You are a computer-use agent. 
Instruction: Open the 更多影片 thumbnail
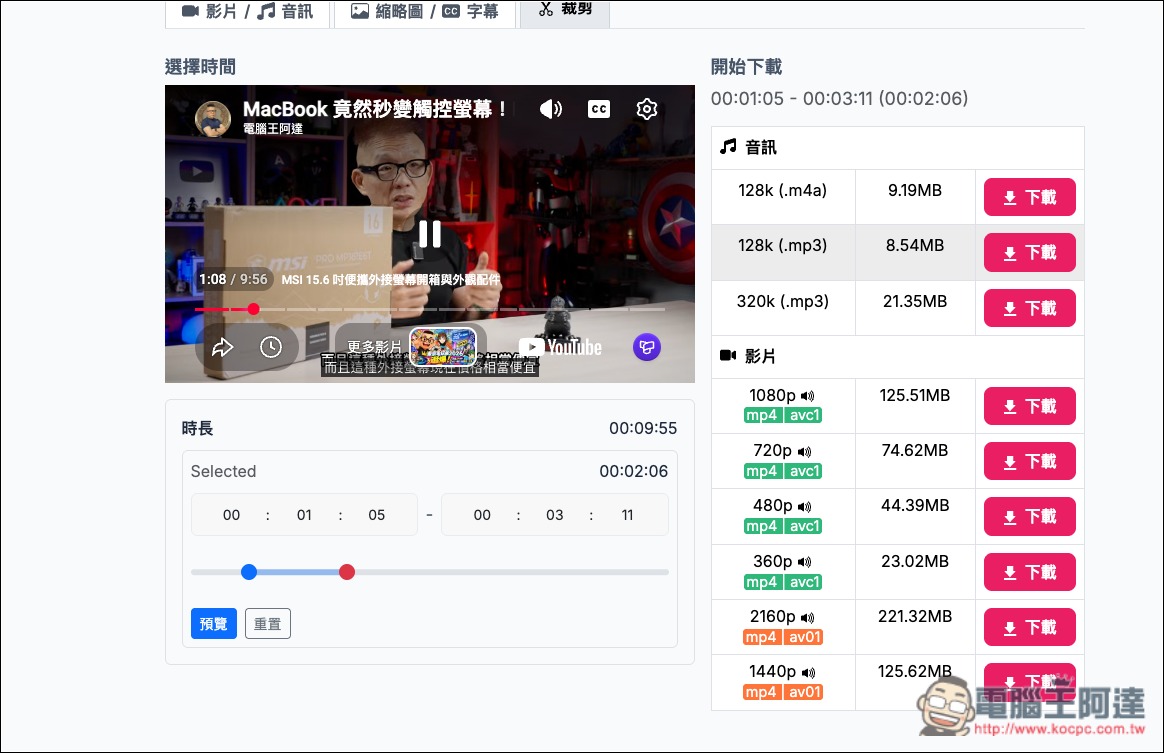pos(442,346)
